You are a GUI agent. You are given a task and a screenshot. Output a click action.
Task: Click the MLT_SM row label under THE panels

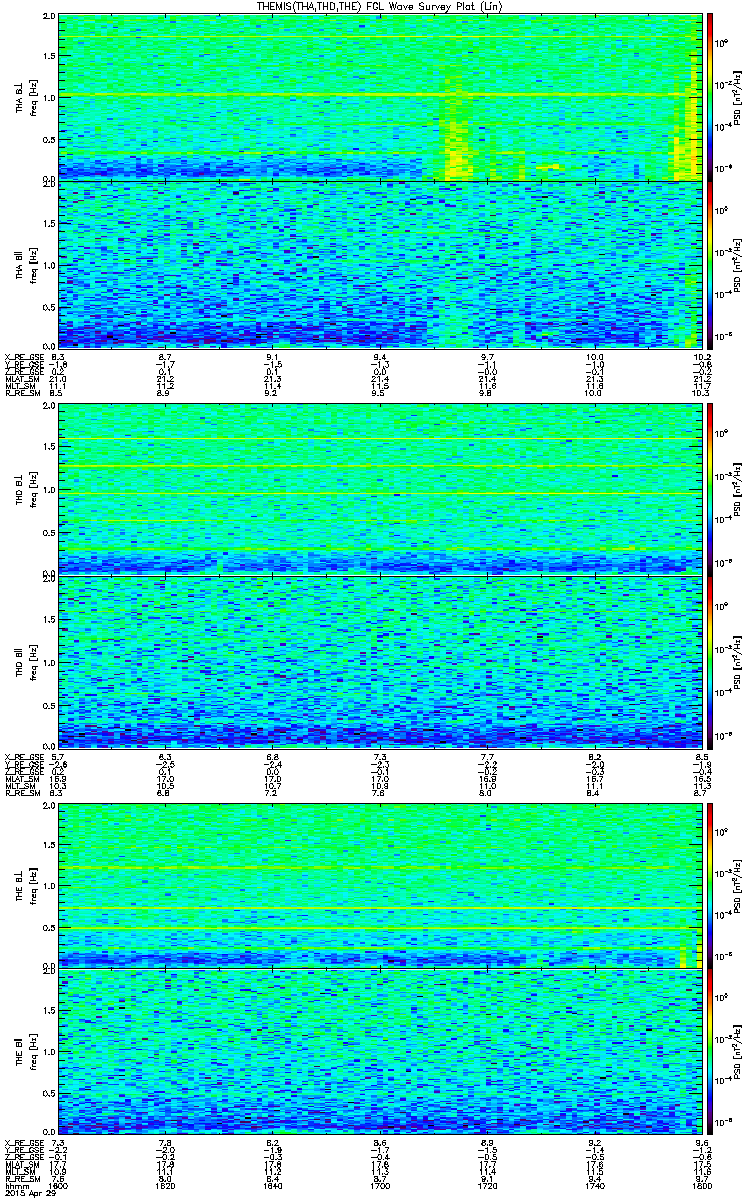pos(20,1173)
